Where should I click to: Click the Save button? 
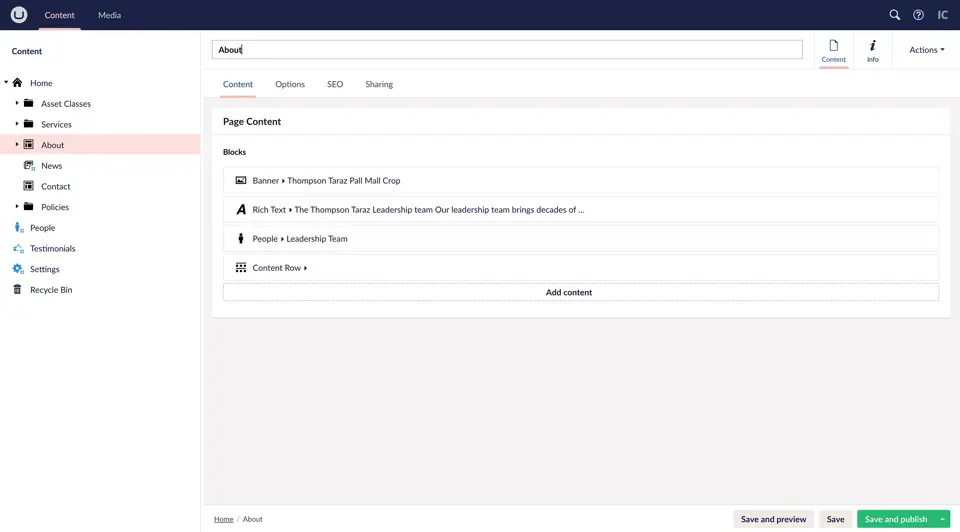835,519
